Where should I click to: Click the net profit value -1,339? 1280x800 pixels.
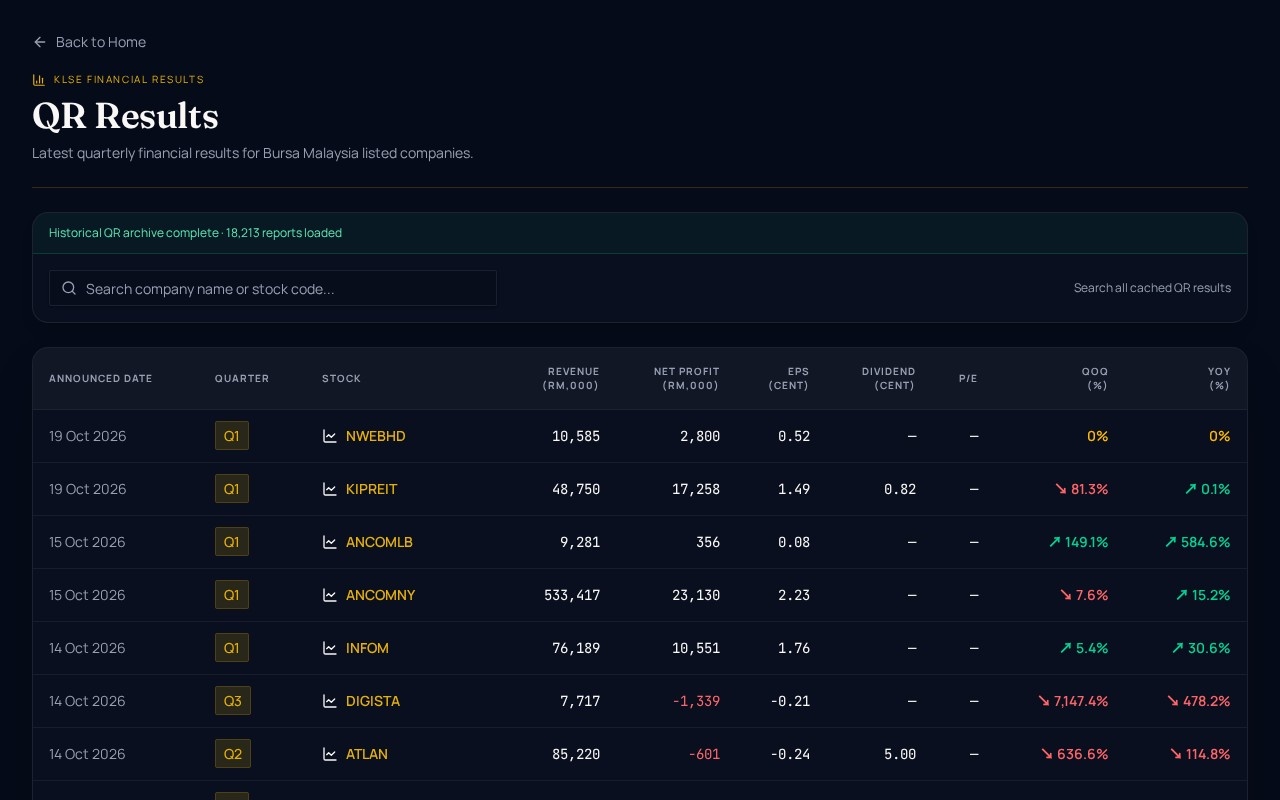pyautogui.click(x=696, y=701)
